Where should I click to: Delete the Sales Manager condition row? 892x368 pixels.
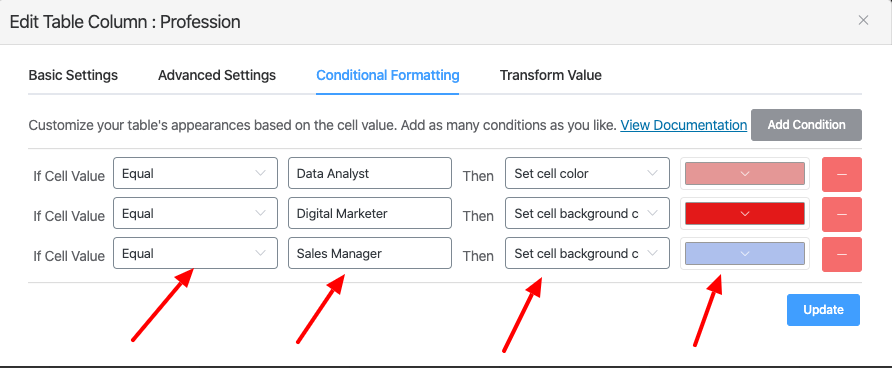coord(841,254)
